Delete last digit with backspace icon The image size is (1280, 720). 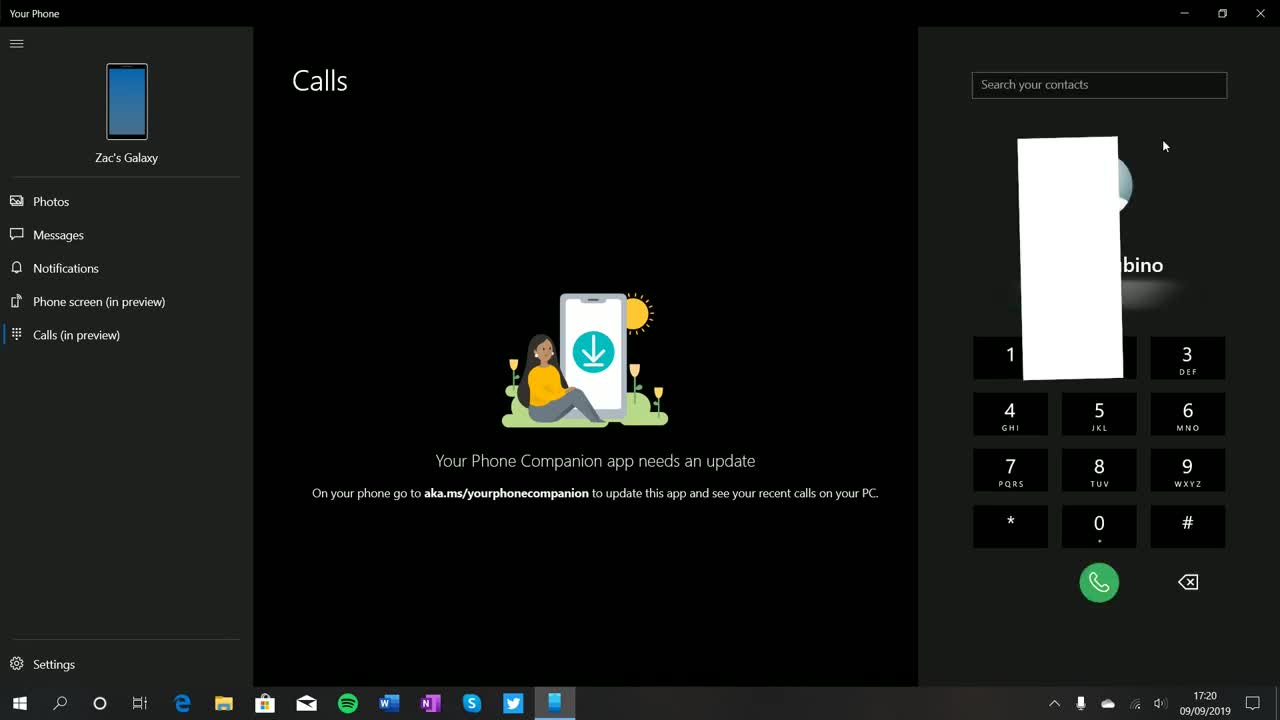(1187, 582)
